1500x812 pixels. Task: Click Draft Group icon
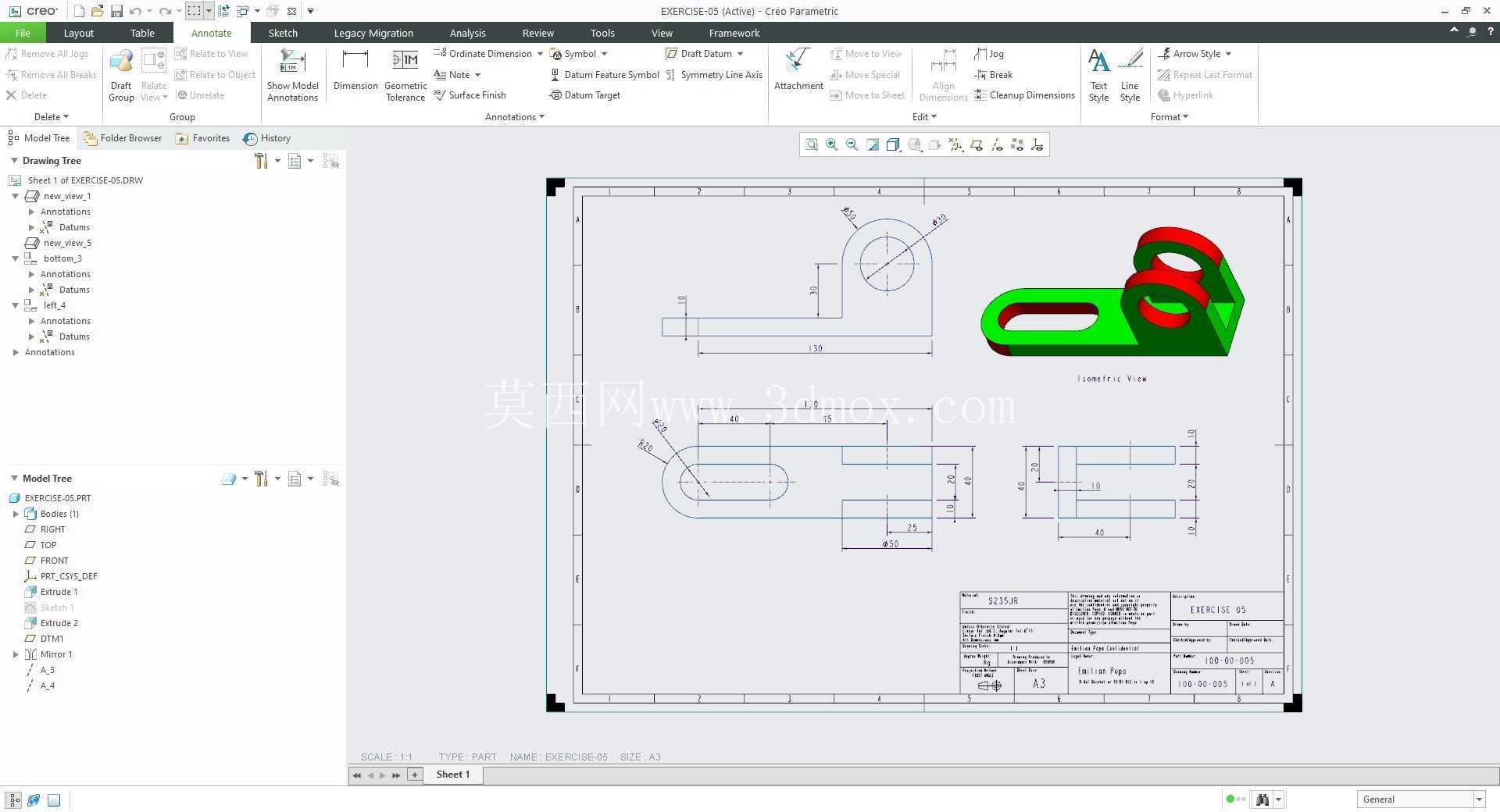coord(121,75)
